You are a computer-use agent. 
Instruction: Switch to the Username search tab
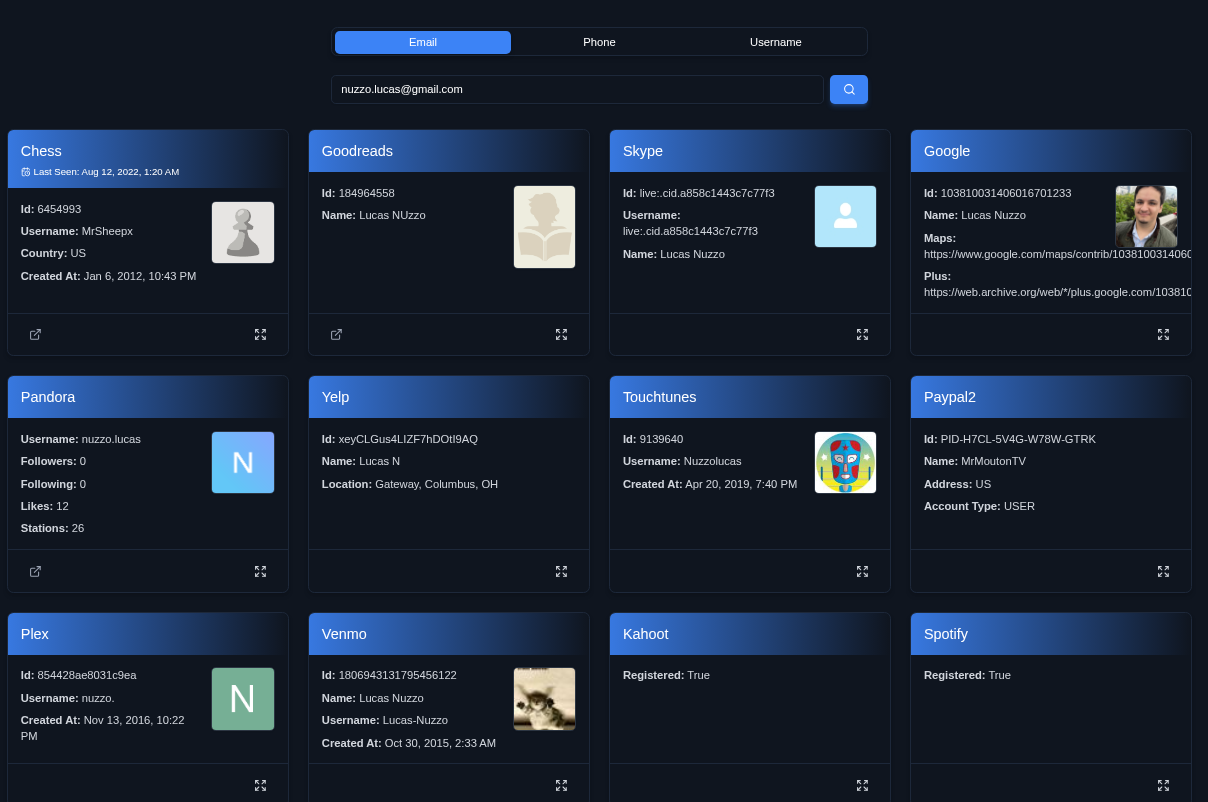(776, 42)
